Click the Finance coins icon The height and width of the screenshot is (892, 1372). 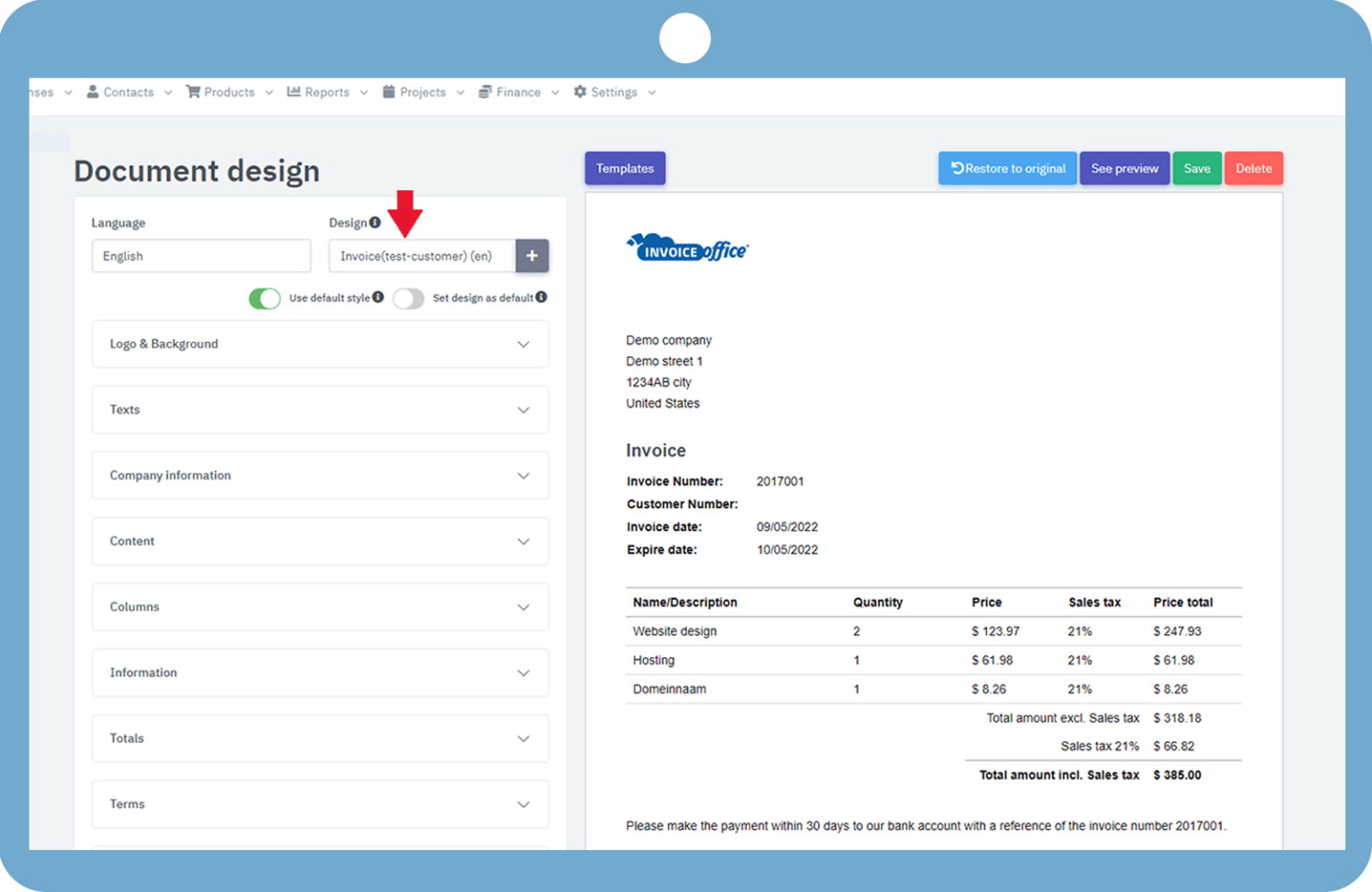click(x=485, y=91)
